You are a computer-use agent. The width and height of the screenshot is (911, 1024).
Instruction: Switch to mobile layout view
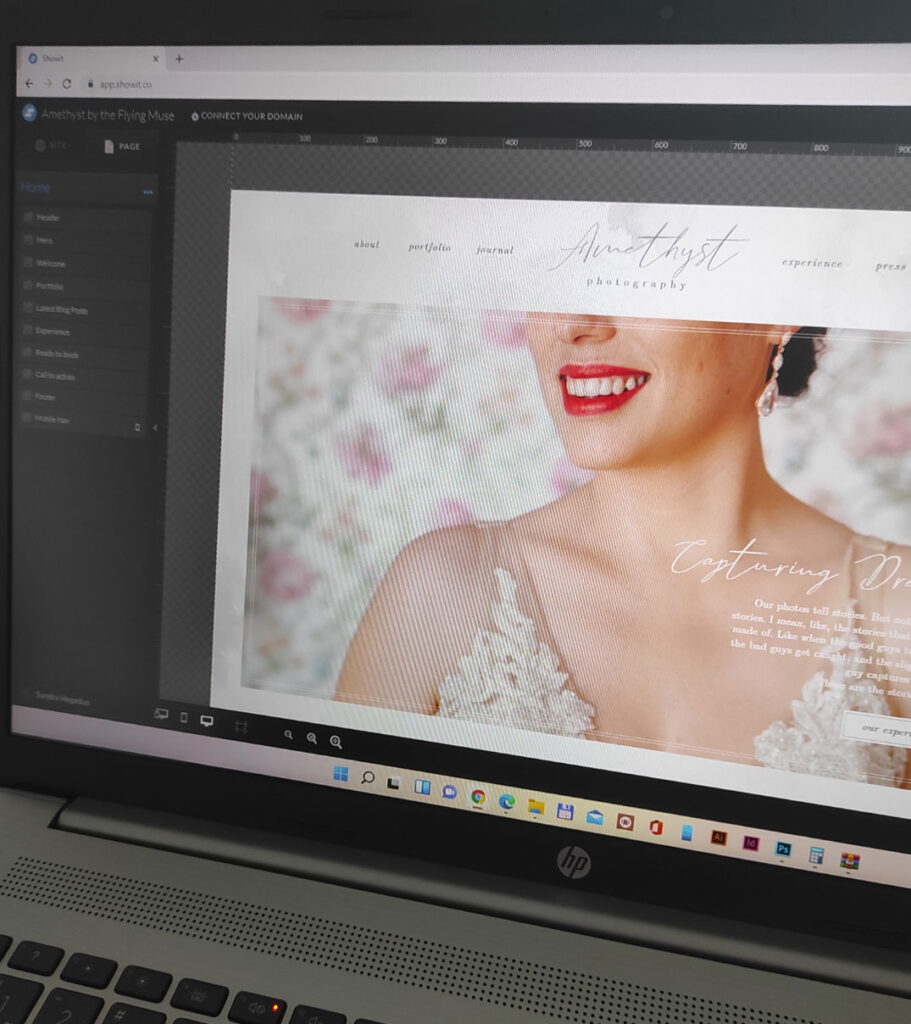tap(184, 718)
